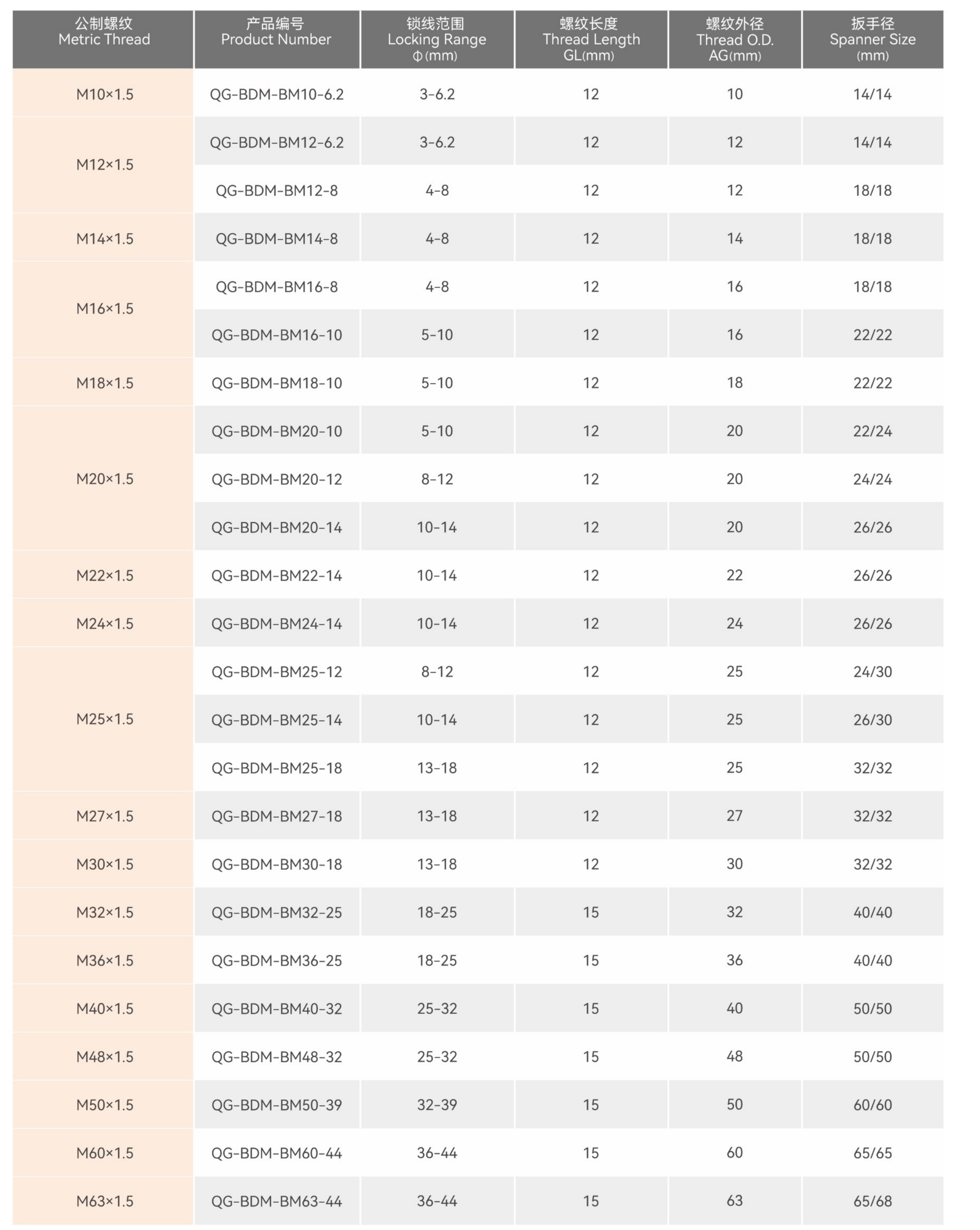Click the Product Number column header
Image resolution: width=980 pixels, height=1230 pixels.
[276, 39]
